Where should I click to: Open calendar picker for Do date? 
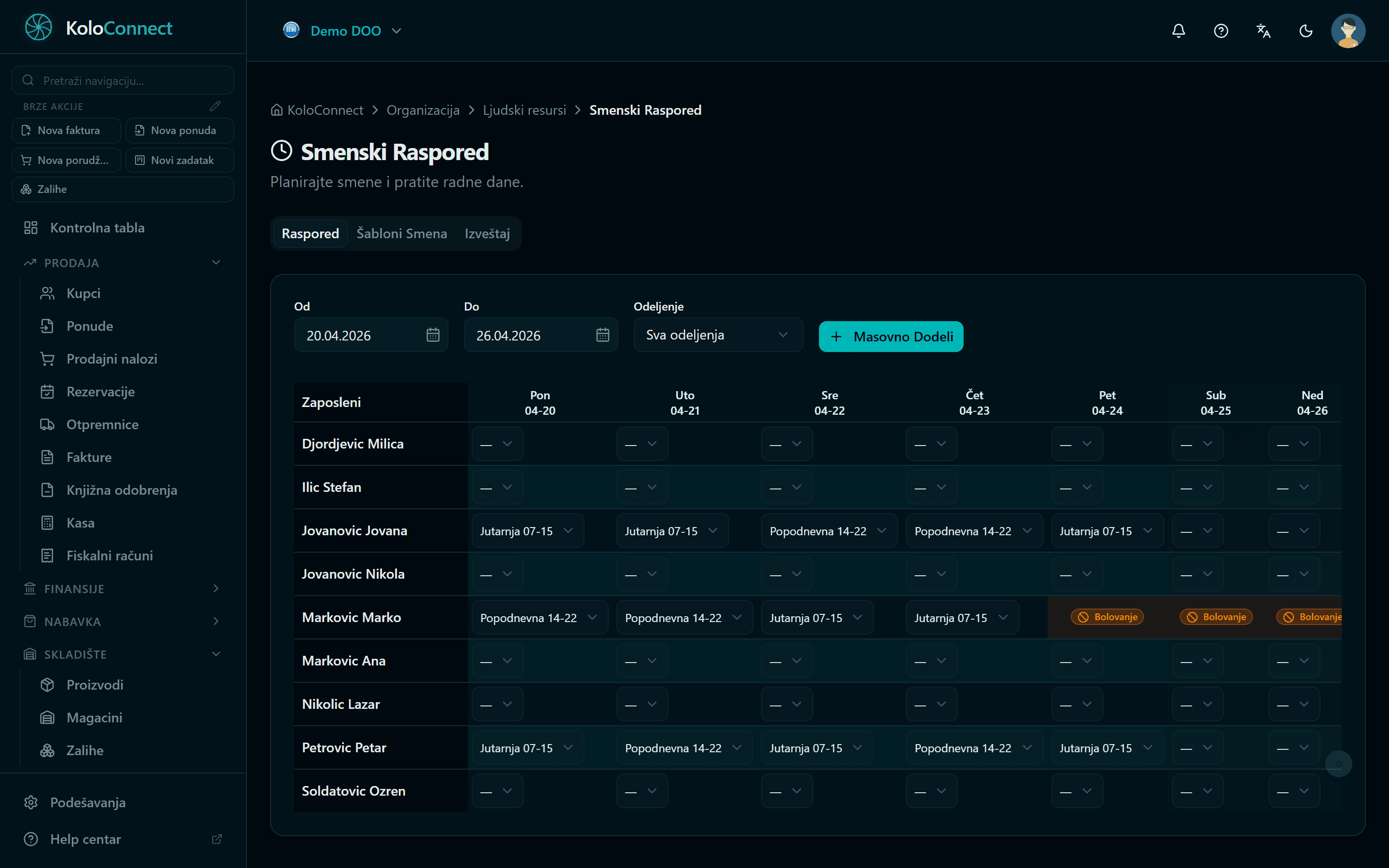[603, 335]
